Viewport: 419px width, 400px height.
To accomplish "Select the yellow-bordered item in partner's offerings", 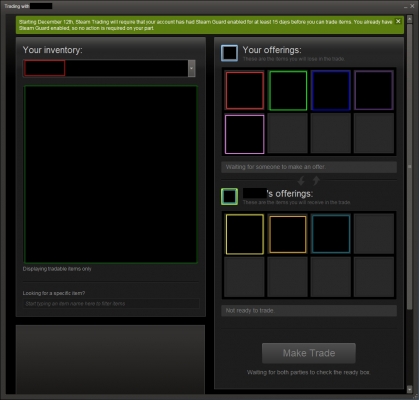I will (x=245, y=234).
